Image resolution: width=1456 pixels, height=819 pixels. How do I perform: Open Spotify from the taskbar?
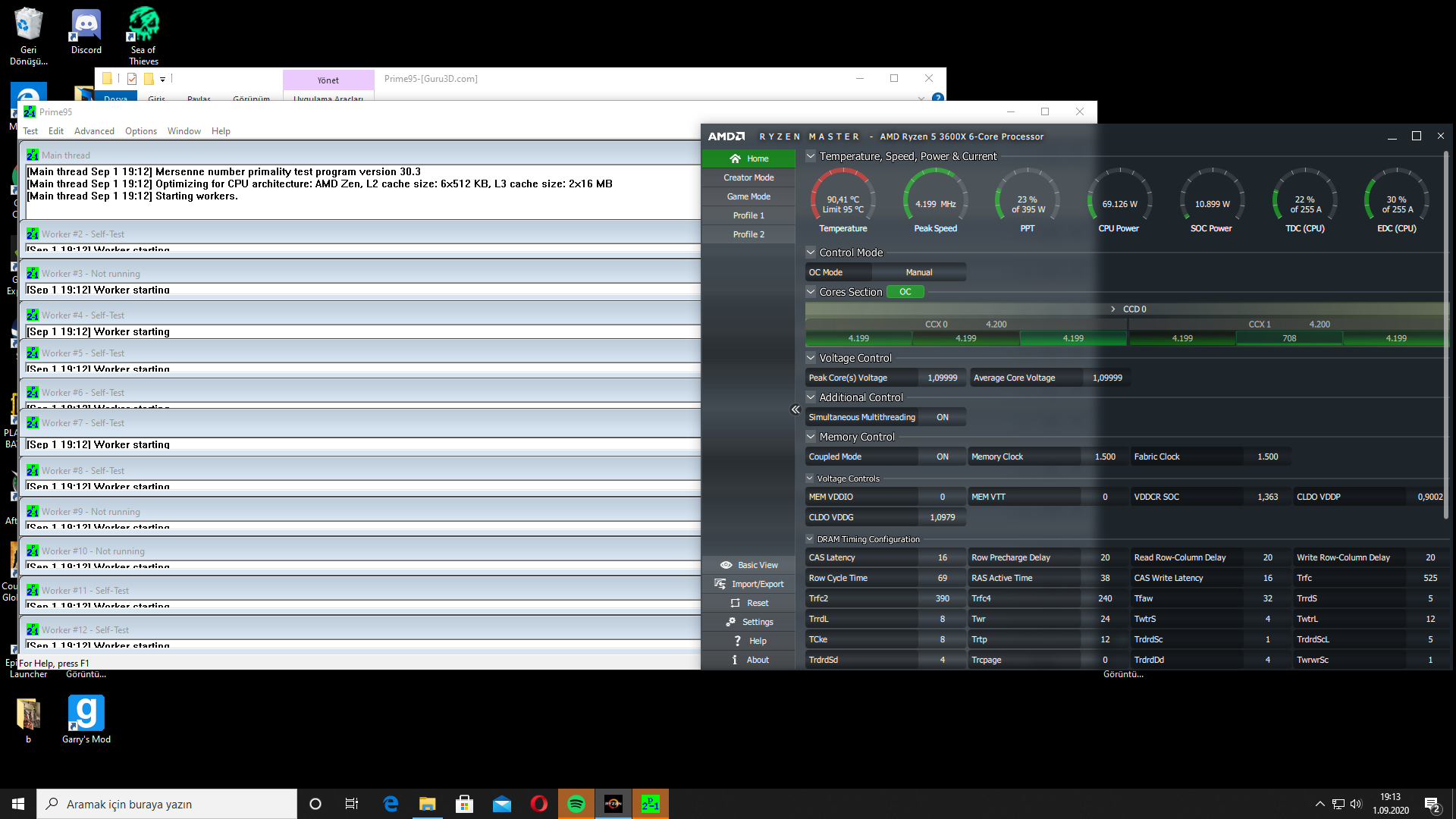576,804
